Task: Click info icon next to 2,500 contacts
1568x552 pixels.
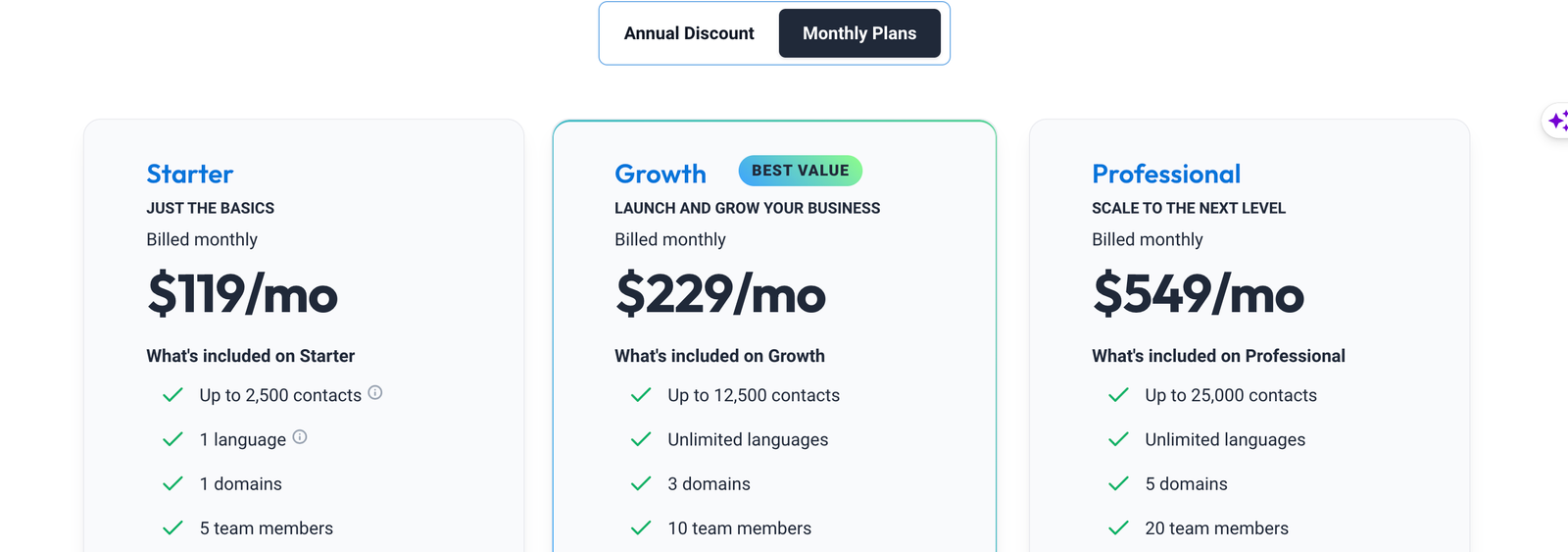Action: [375, 392]
